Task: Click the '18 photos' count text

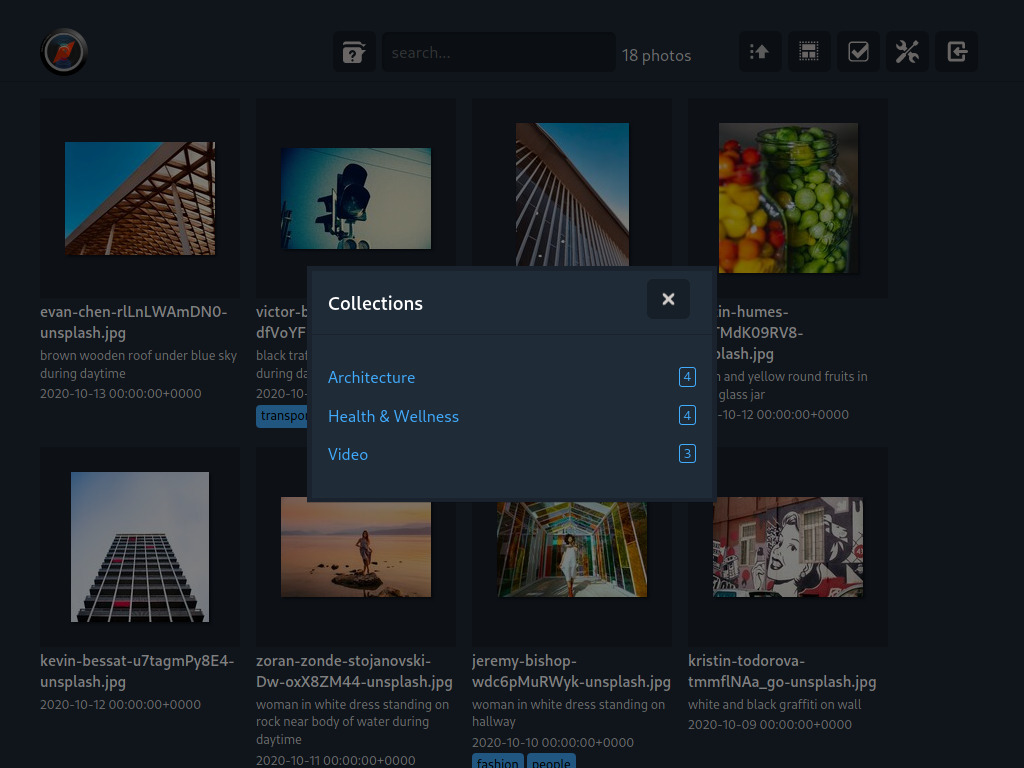Action: click(656, 56)
